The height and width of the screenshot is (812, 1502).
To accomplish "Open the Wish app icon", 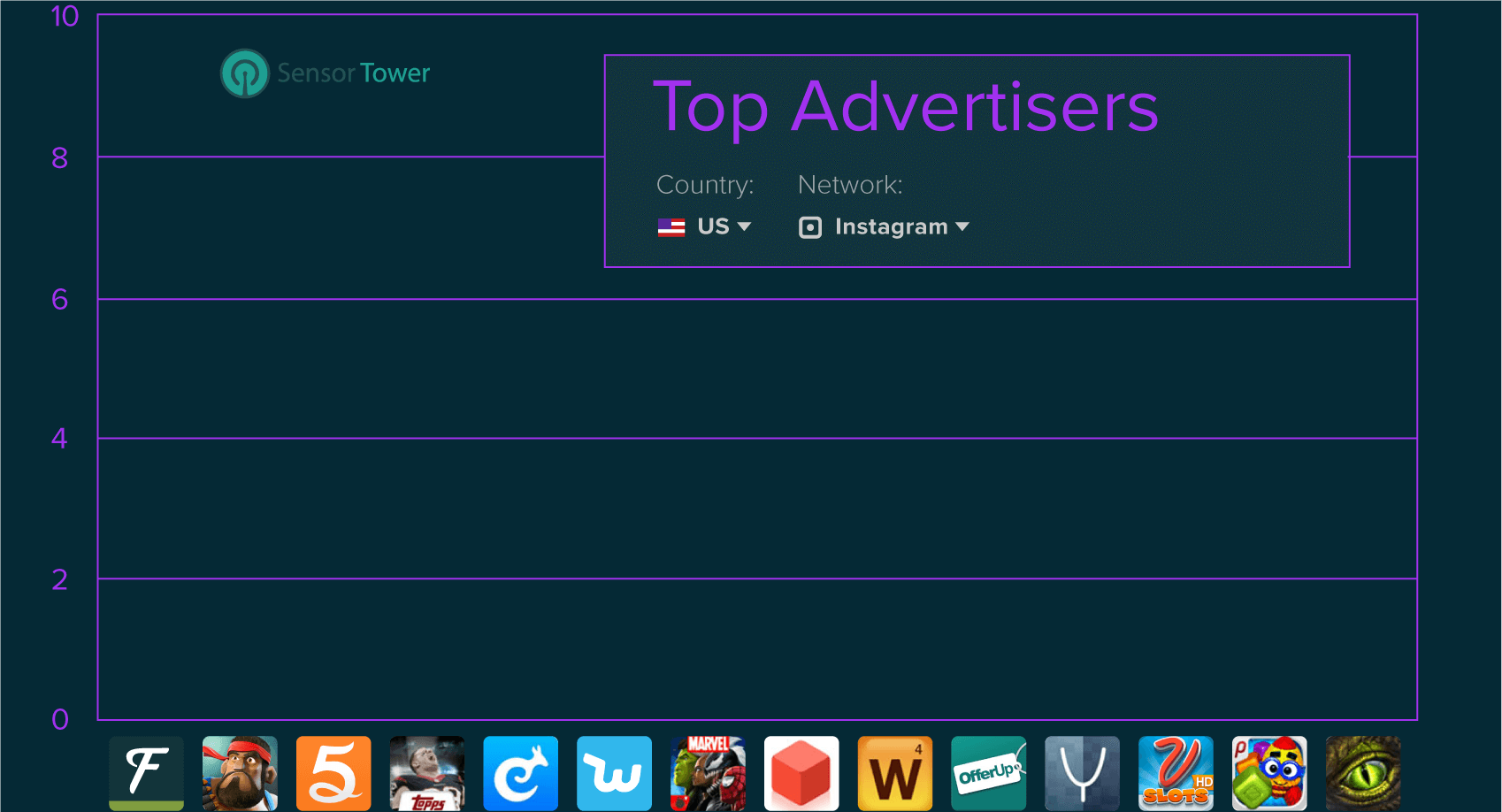I will (614, 773).
